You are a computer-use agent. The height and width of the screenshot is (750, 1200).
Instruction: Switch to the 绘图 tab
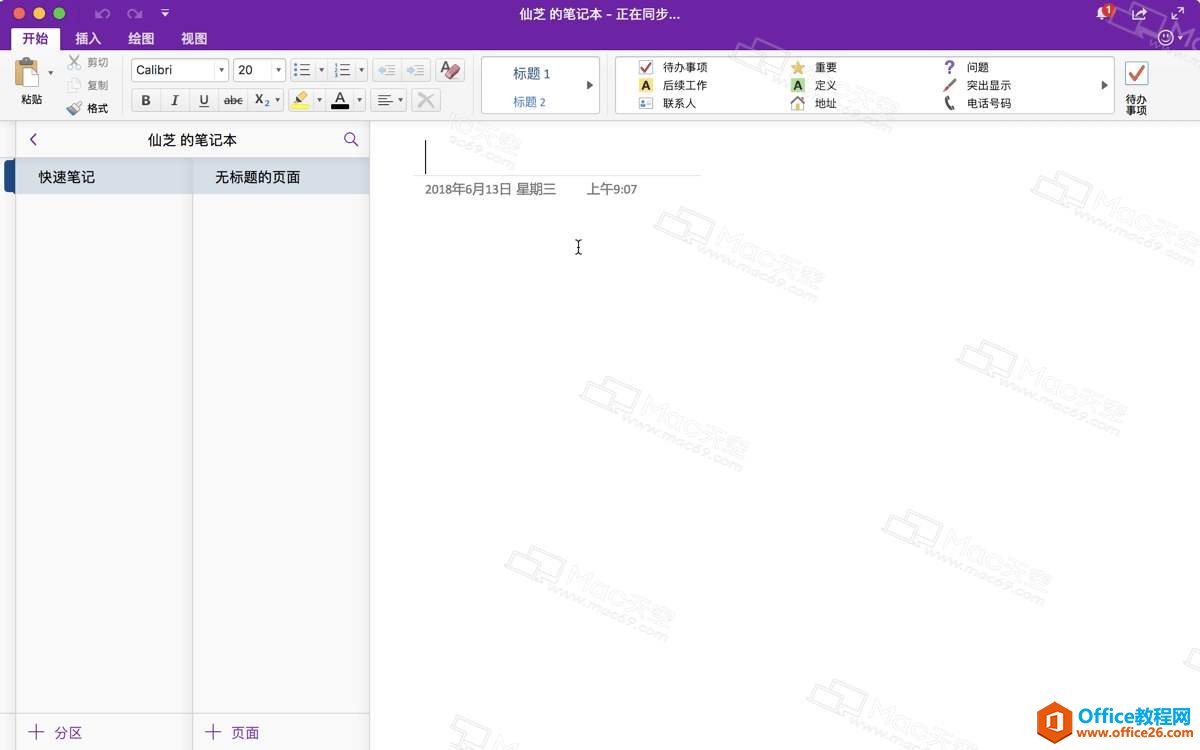141,38
